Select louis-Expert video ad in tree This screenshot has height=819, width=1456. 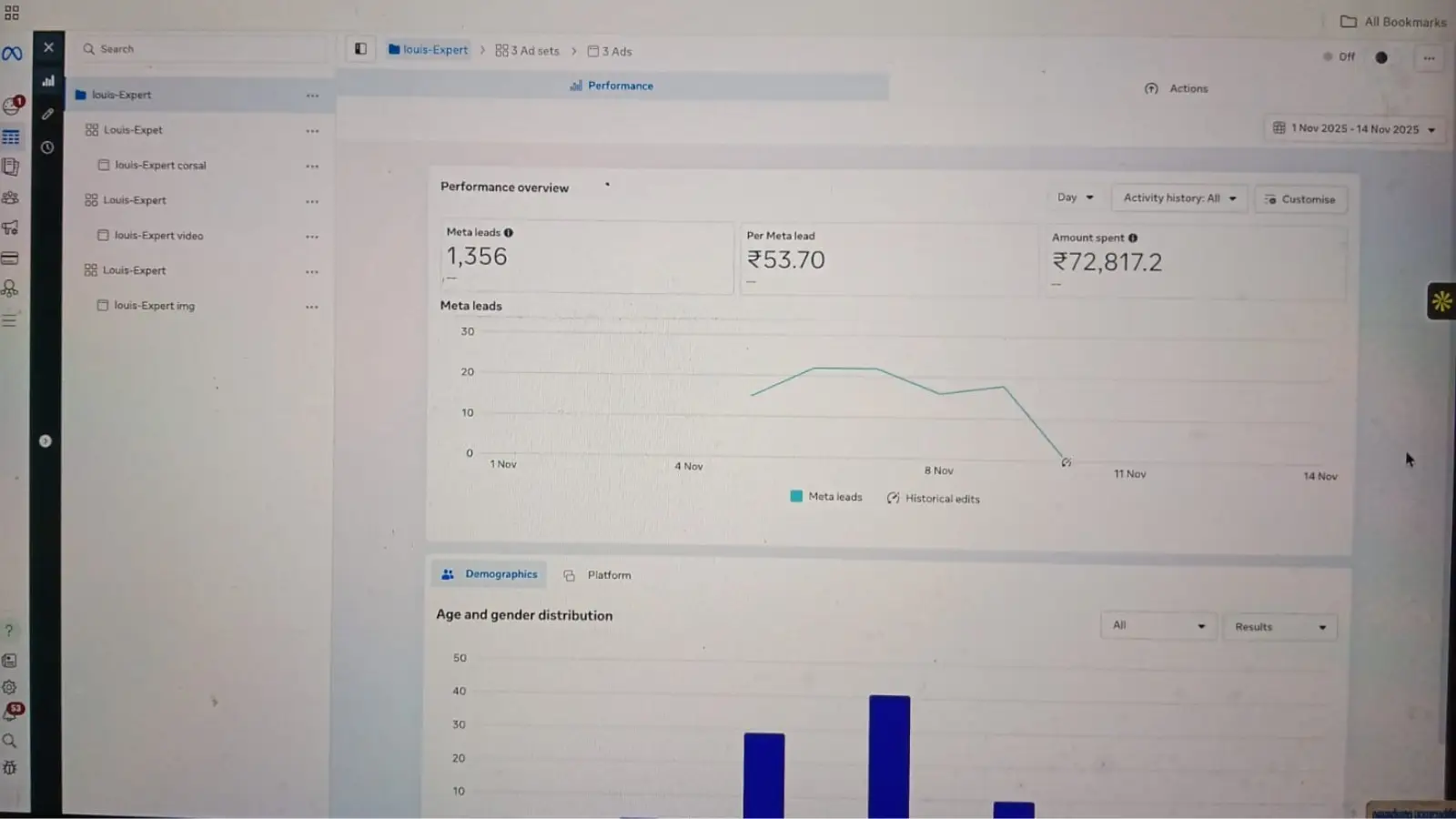tap(158, 236)
